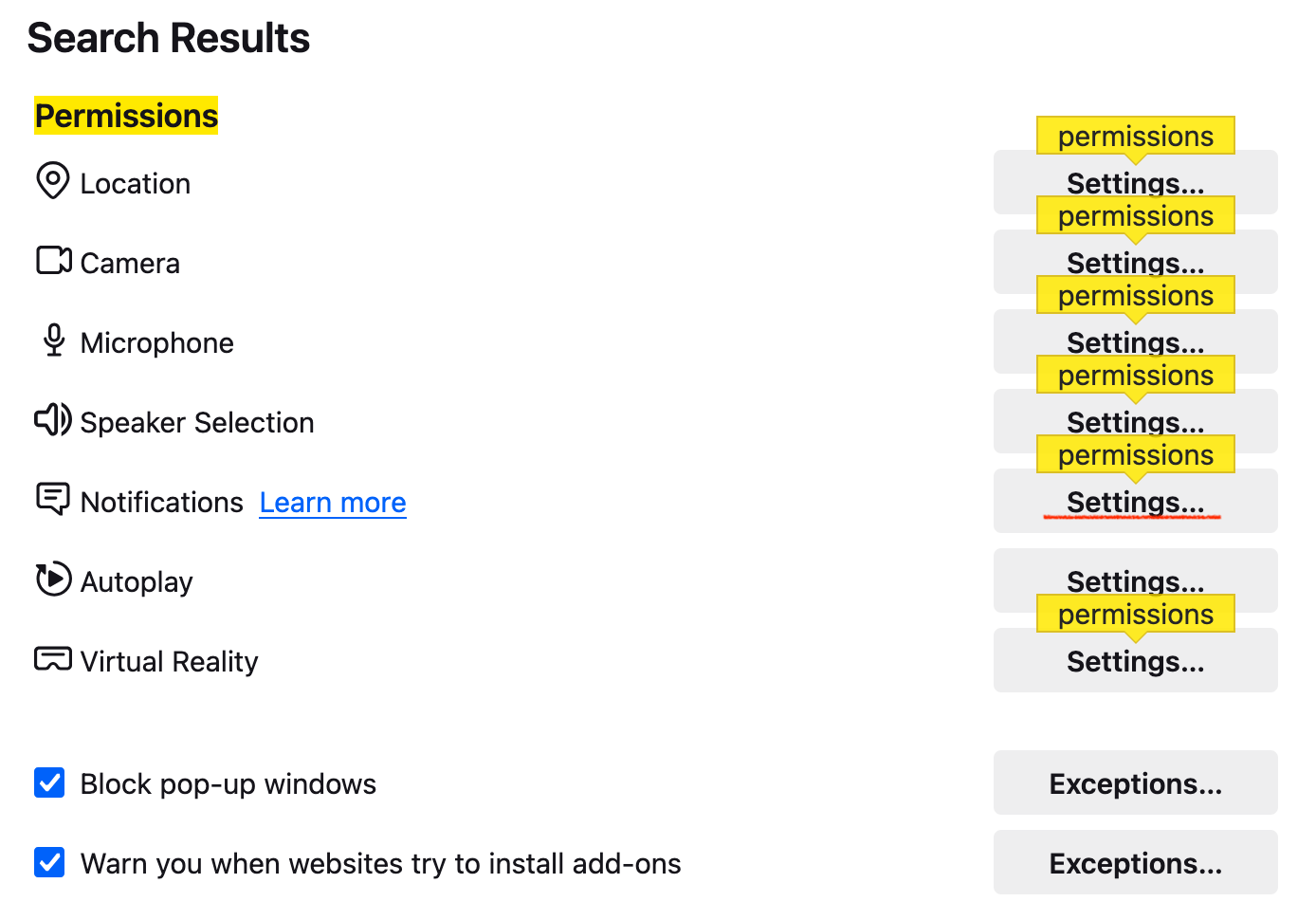This screenshot has height=920, width=1316.
Task: Click the Speaker Selection icon
Action: pyautogui.click(x=53, y=419)
